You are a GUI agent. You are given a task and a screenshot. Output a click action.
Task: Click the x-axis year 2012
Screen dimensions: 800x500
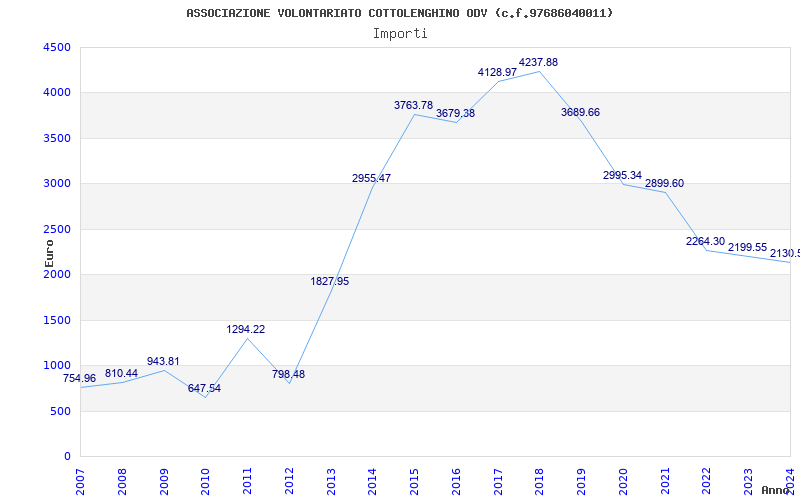tap(289, 482)
